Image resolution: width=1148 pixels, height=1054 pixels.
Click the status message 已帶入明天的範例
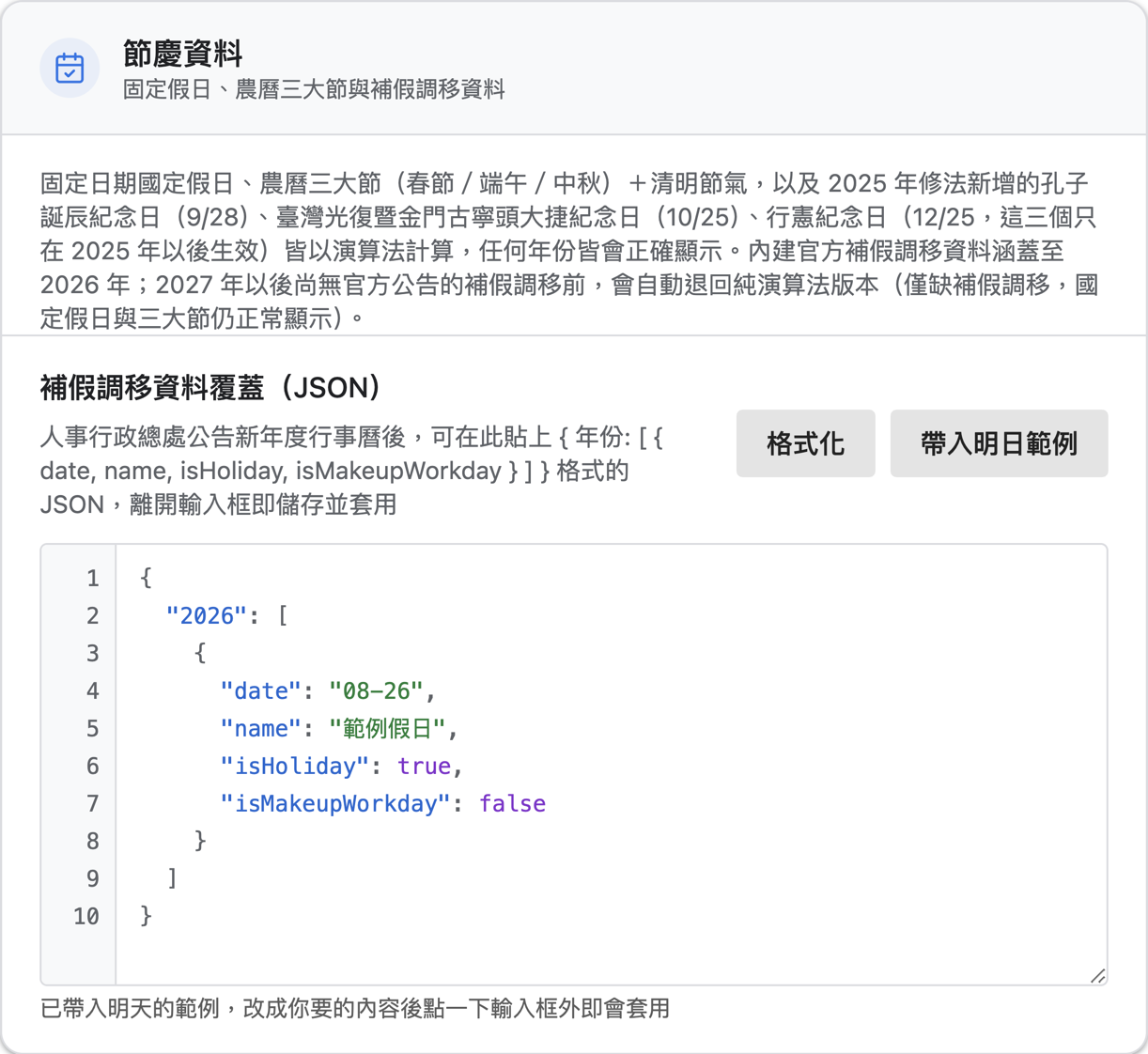354,1009
